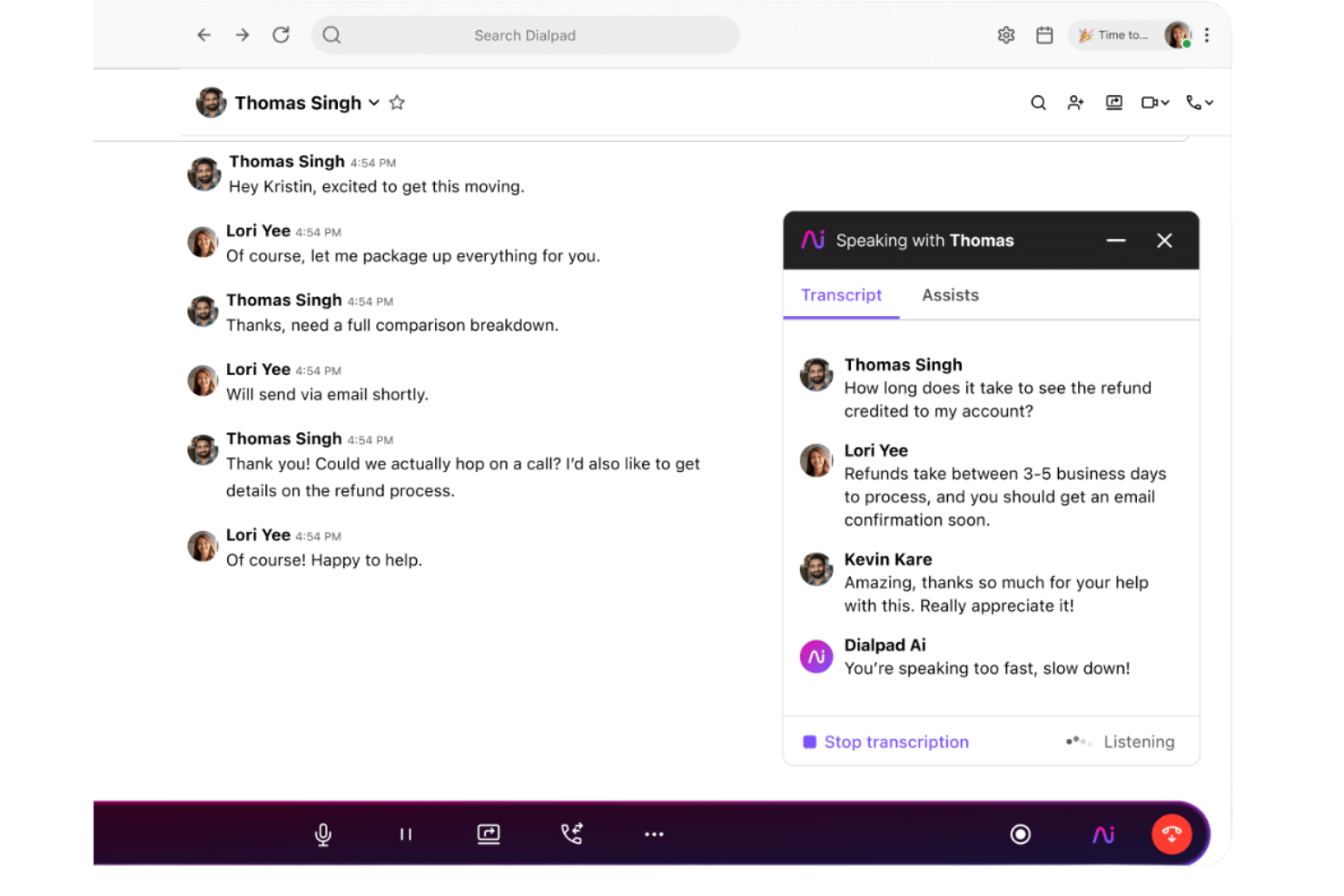Select the Dialpad Ai icon in call controls

point(1102,833)
